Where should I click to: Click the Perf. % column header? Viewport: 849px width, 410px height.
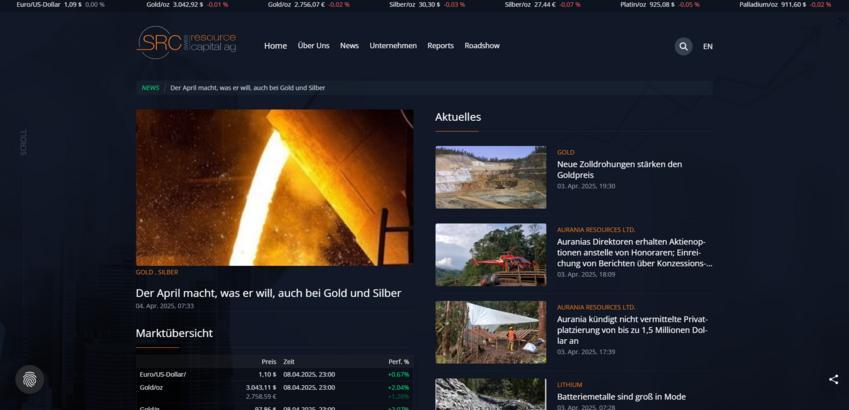(x=399, y=362)
